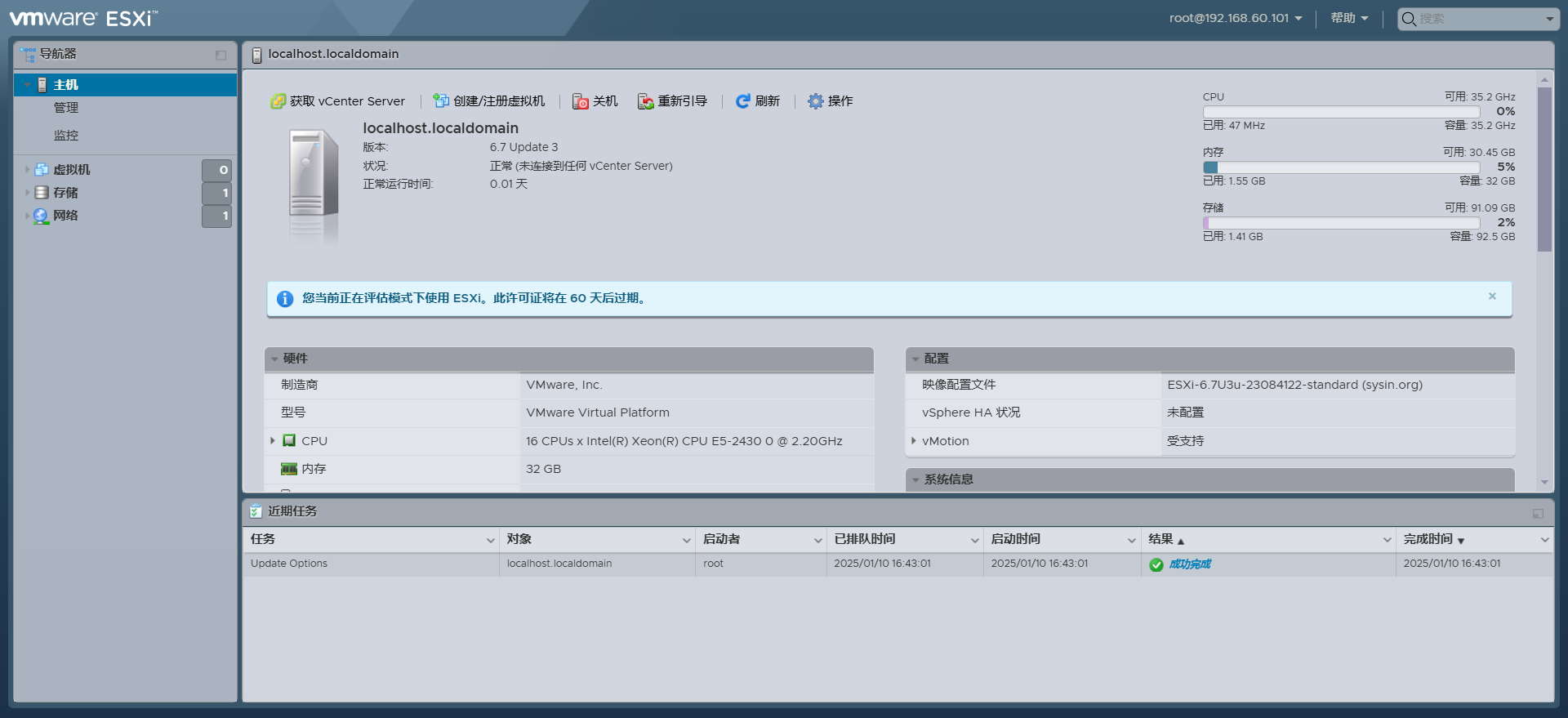Collapse the Host (主机) tree node

(28, 85)
